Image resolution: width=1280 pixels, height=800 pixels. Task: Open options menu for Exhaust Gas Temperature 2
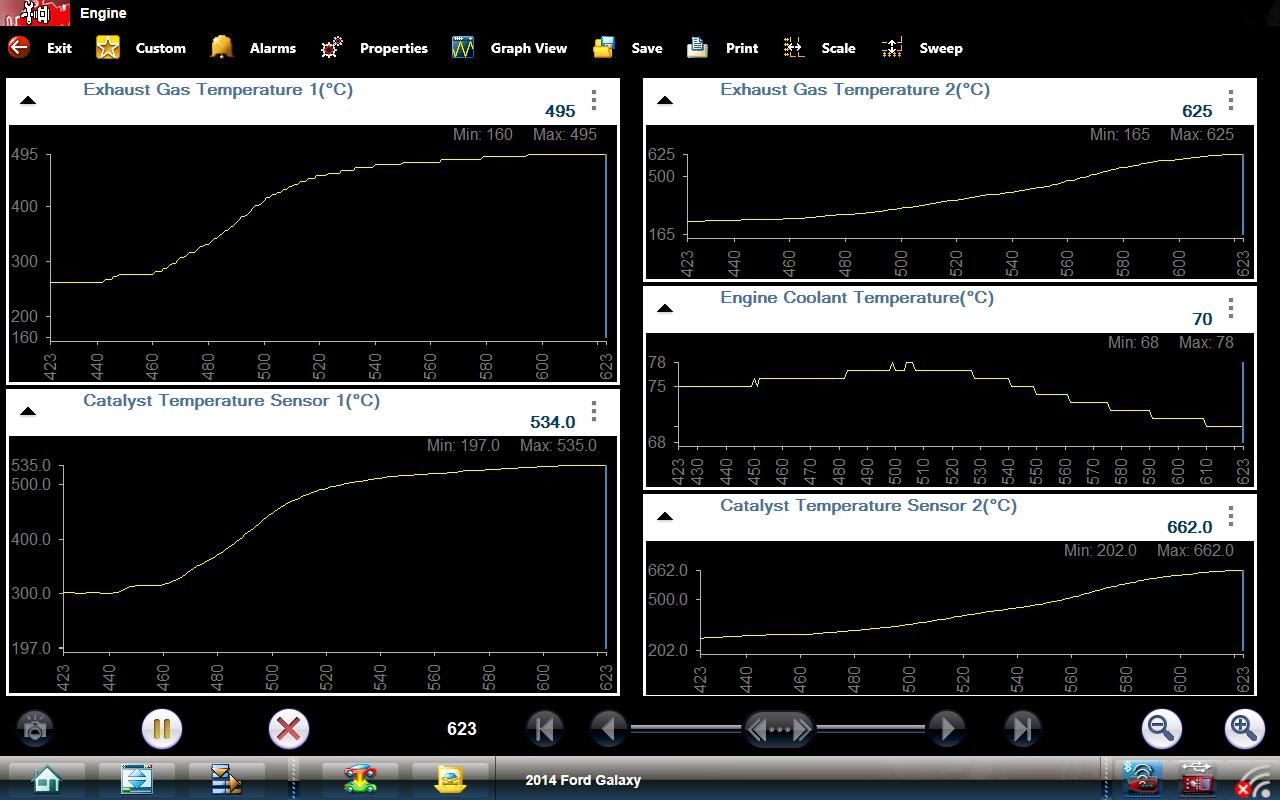pyautogui.click(x=1231, y=100)
